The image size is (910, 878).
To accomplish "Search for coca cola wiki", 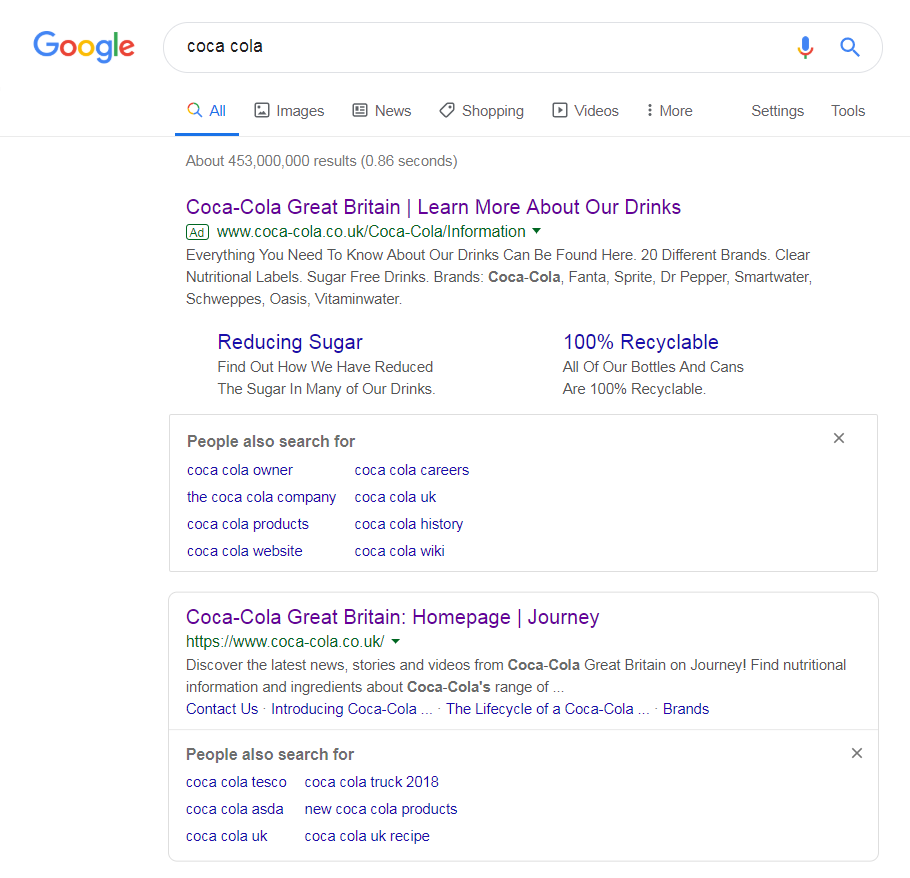I will pyautogui.click(x=399, y=551).
